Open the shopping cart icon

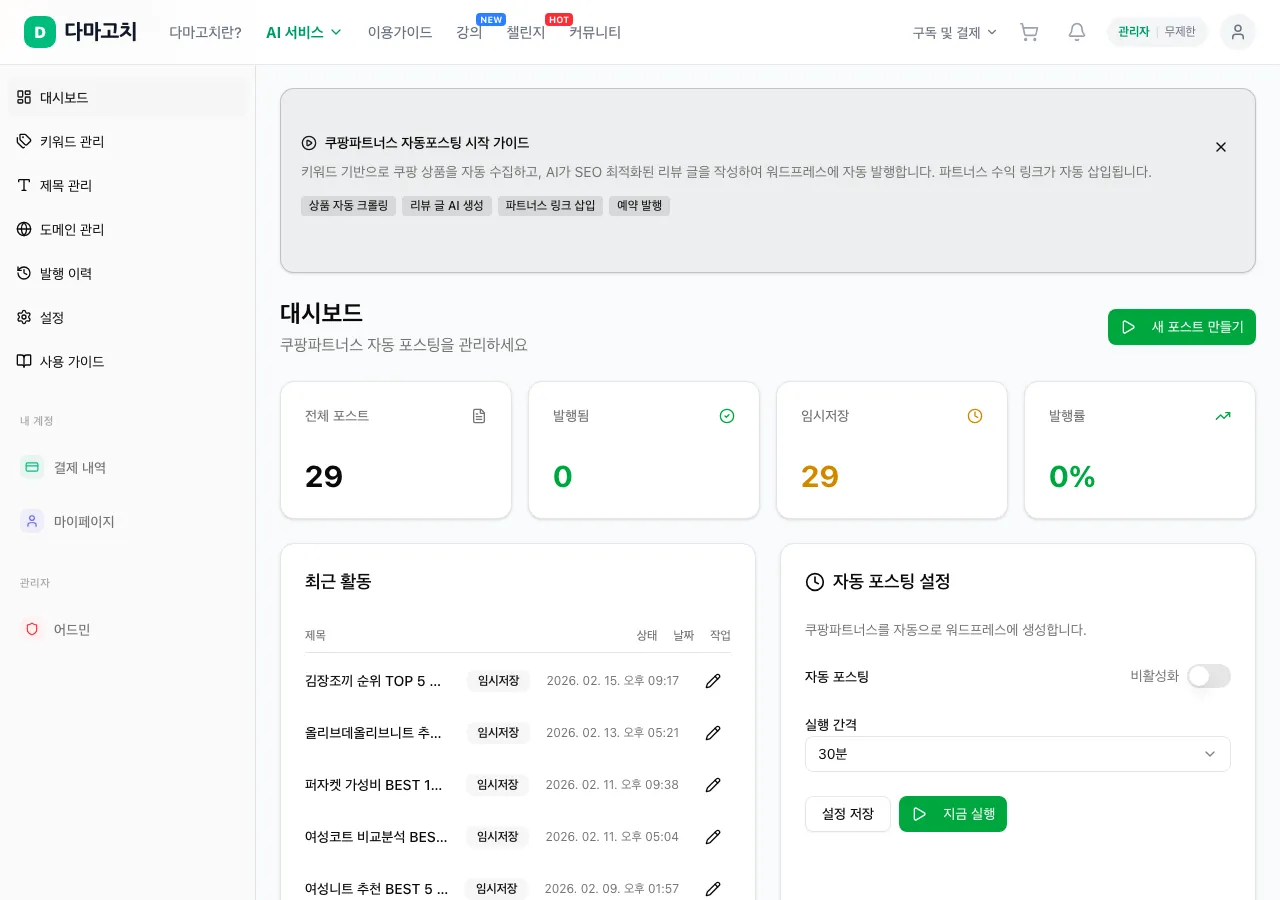(x=1029, y=32)
